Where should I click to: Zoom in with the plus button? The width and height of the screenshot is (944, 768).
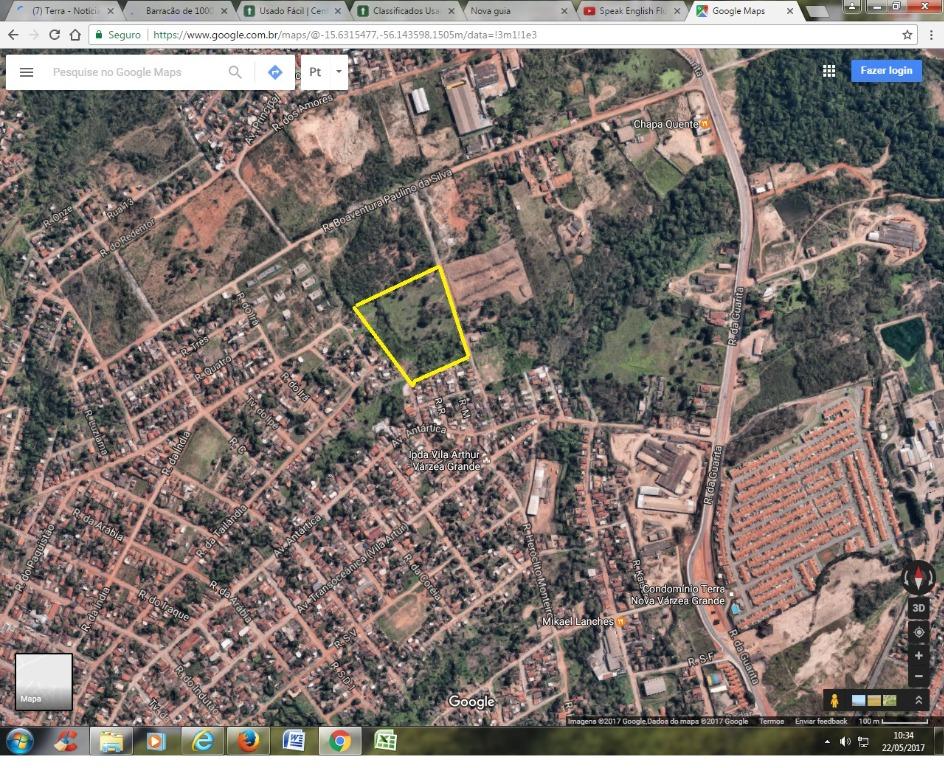(x=919, y=655)
